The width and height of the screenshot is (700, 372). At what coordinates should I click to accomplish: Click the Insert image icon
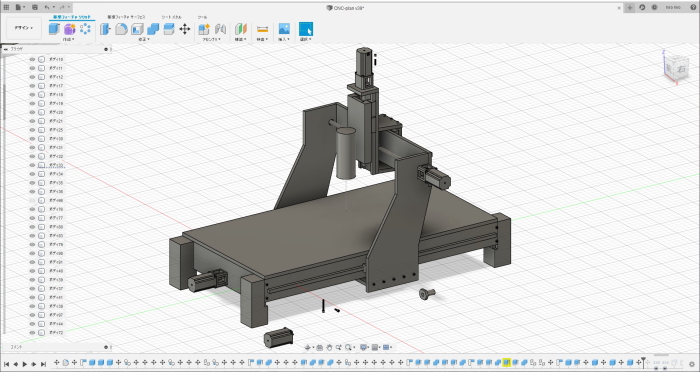[284, 29]
